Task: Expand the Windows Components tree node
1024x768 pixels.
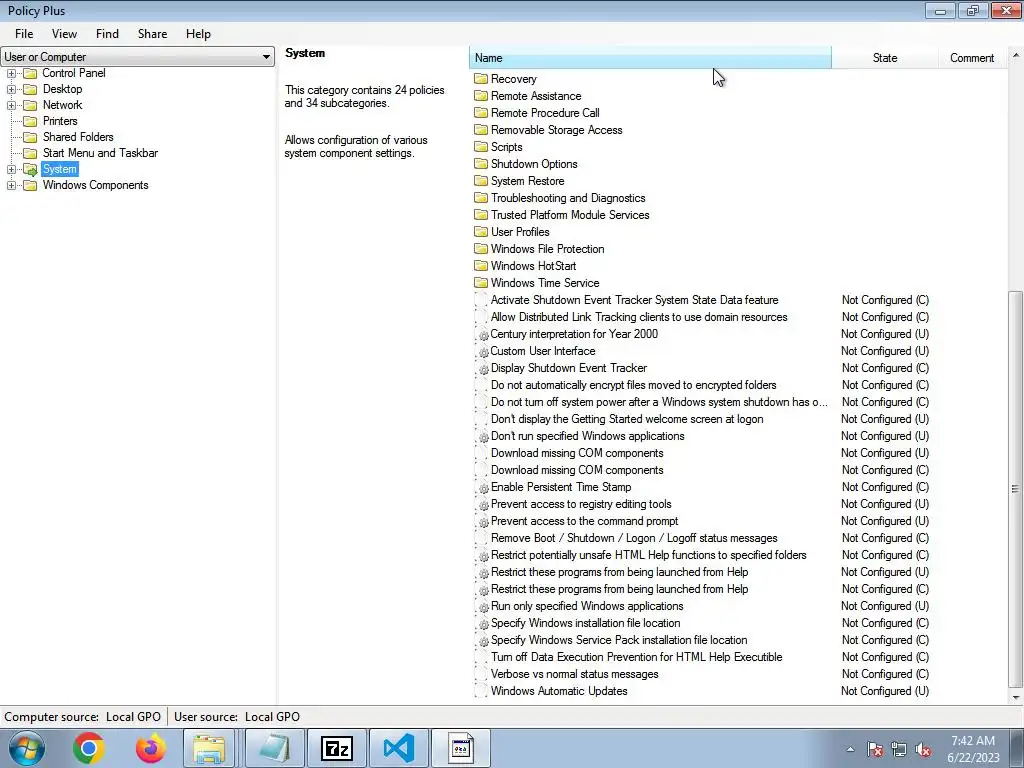Action: click(x=11, y=185)
